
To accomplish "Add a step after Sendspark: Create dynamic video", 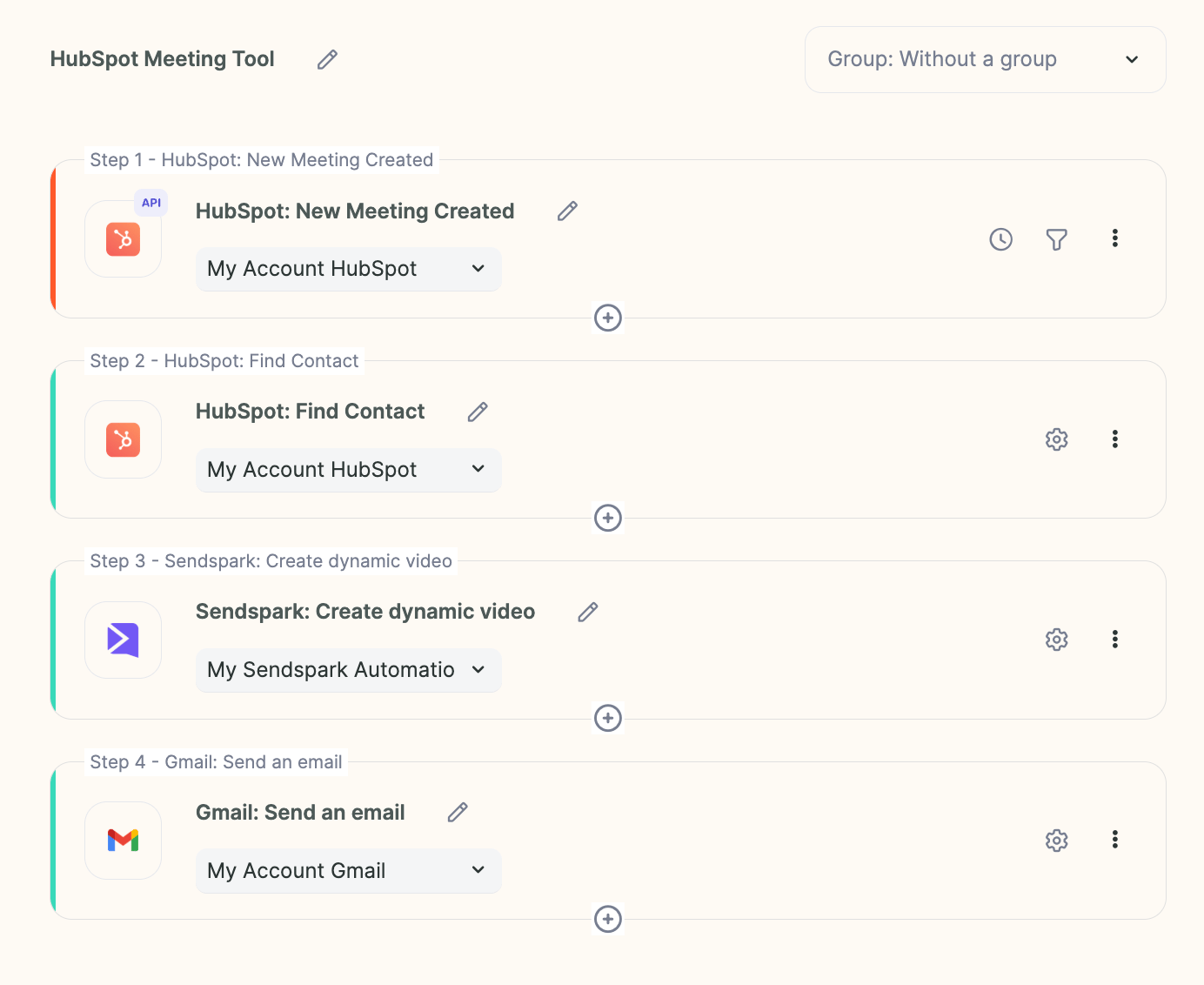I will click(608, 718).
